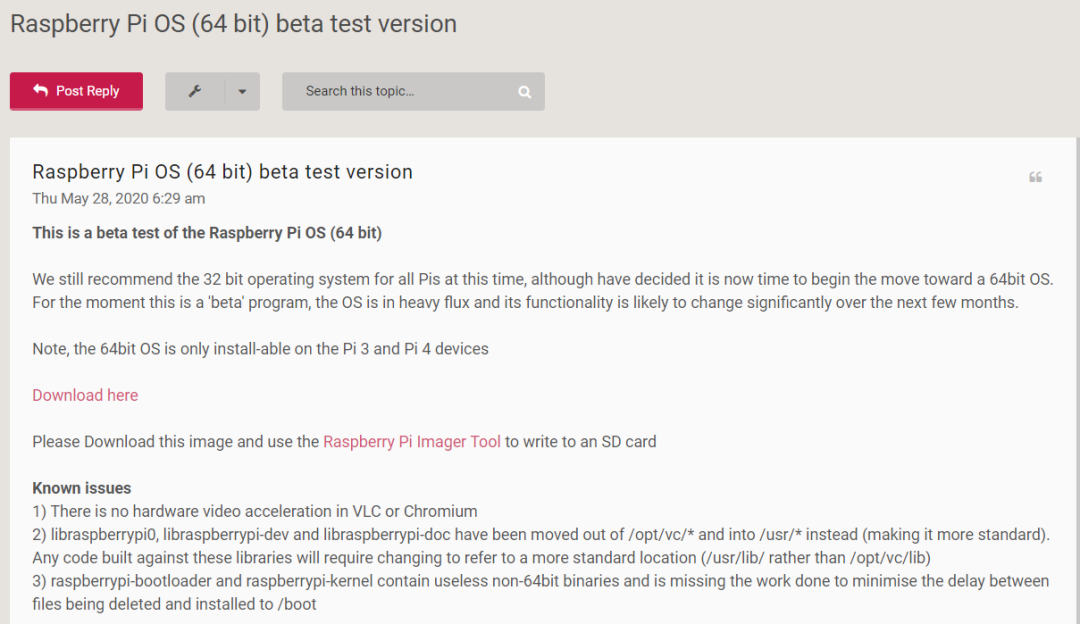This screenshot has width=1080, height=624.
Task: Quote the post with the quote icon
Action: (x=1035, y=177)
